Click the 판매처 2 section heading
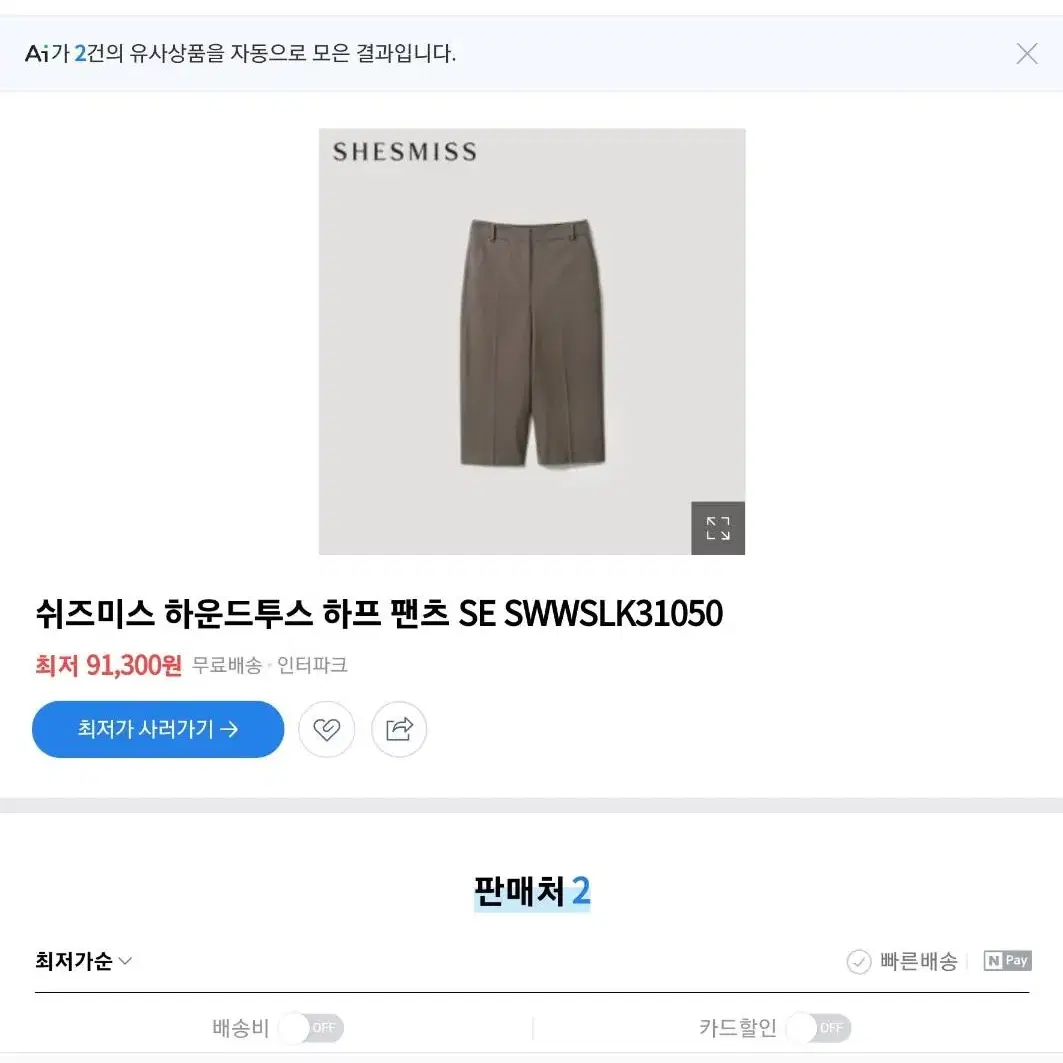The image size is (1063, 1063). [x=532, y=891]
